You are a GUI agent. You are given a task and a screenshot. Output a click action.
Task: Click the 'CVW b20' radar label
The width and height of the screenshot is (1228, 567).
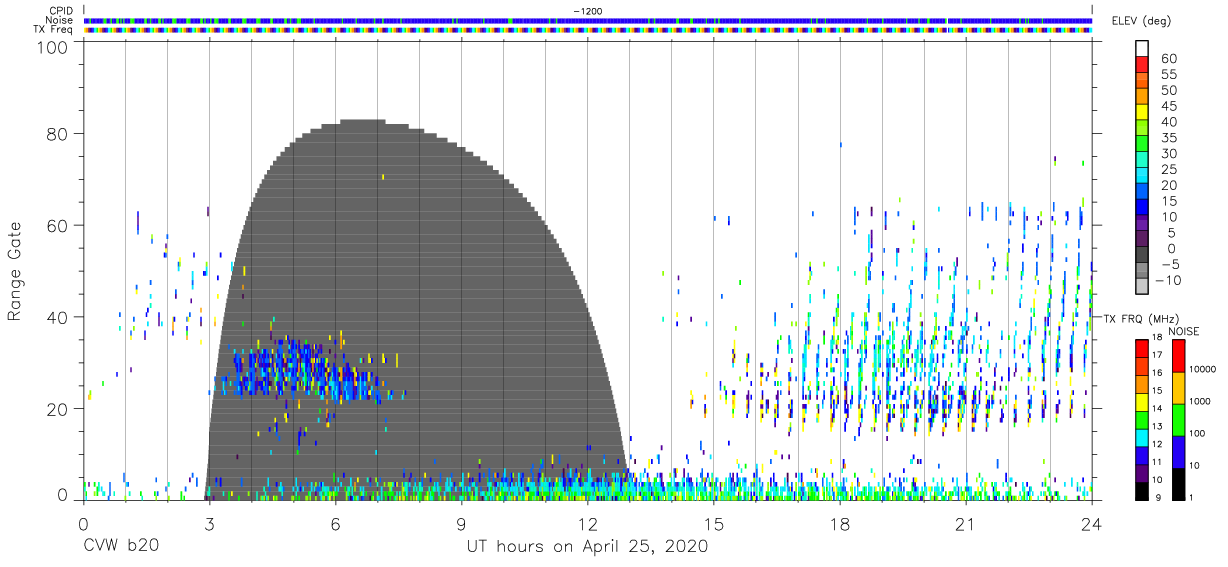tap(120, 546)
